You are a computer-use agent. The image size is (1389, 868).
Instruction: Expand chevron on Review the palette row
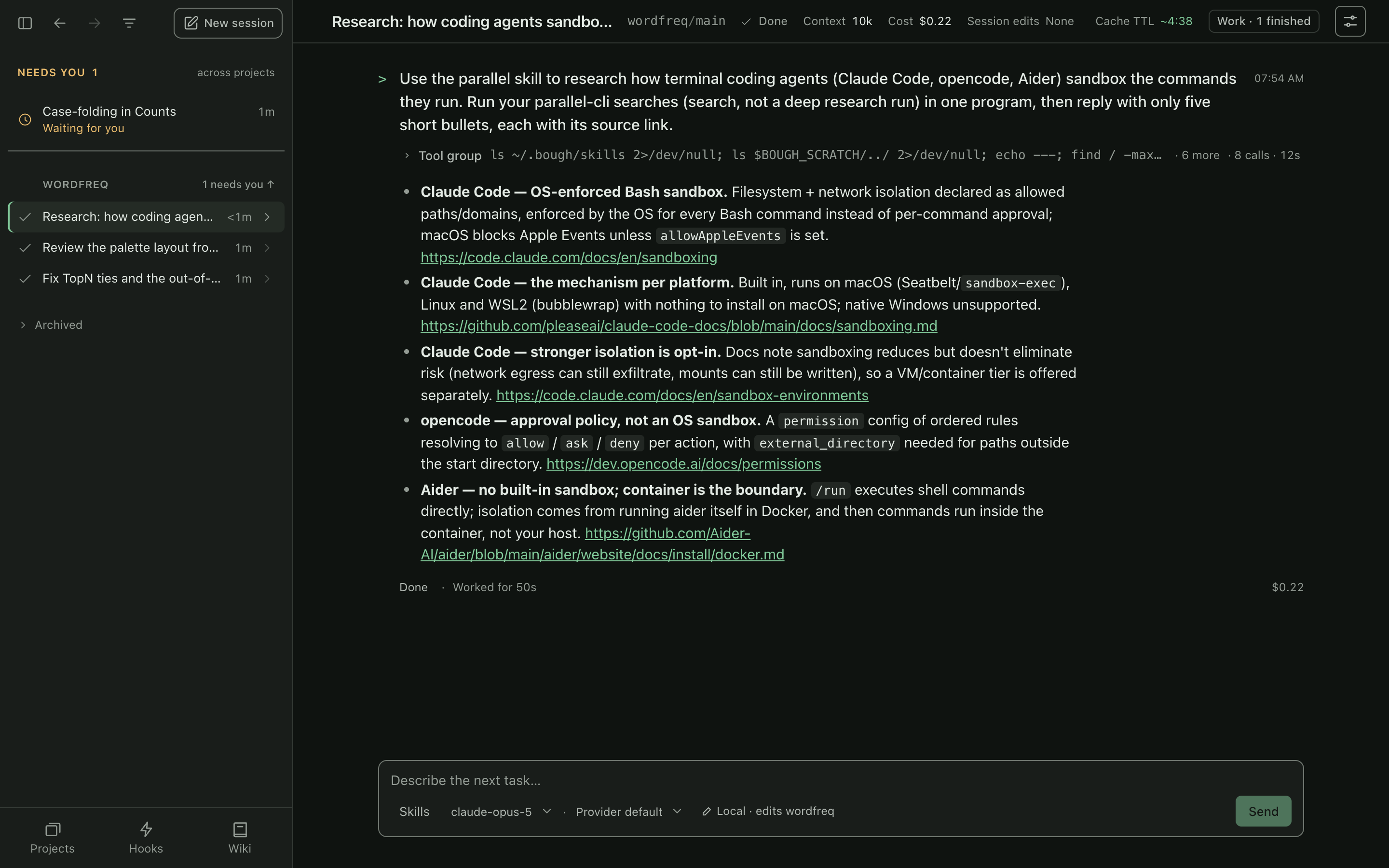point(268,247)
